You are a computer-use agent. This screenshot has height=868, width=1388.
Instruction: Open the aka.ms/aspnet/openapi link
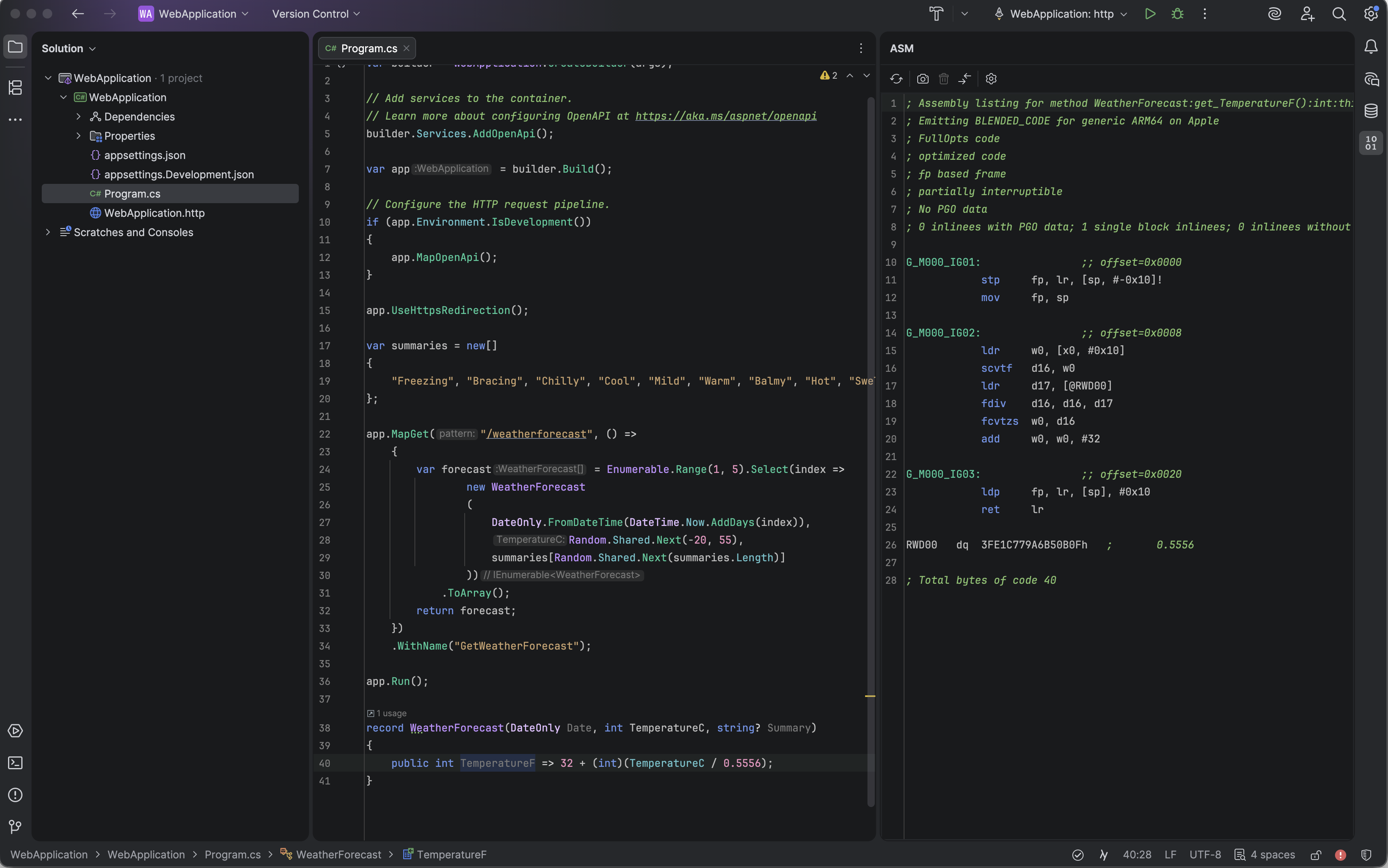(x=725, y=116)
